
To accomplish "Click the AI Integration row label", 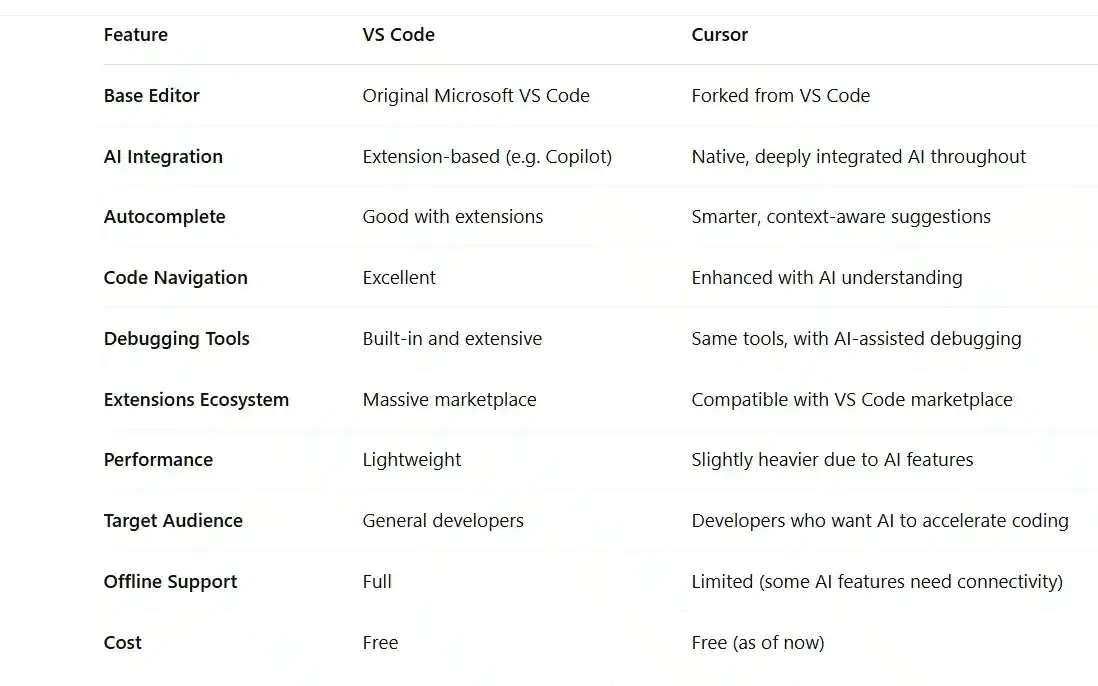I will [x=163, y=157].
